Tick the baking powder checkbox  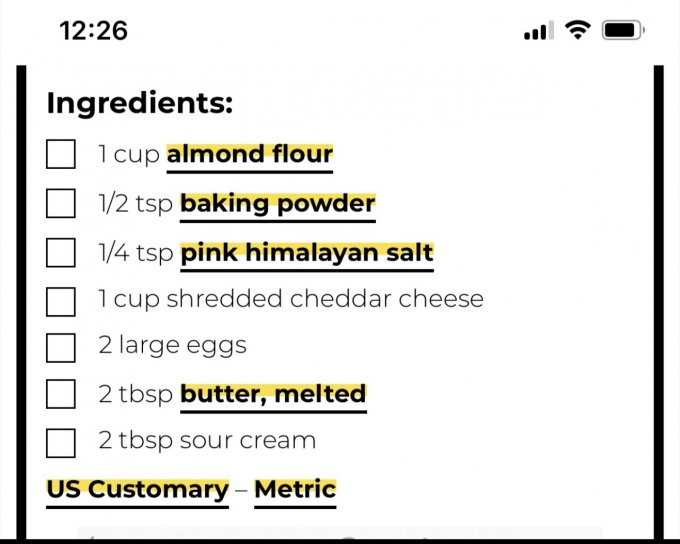(x=61, y=203)
